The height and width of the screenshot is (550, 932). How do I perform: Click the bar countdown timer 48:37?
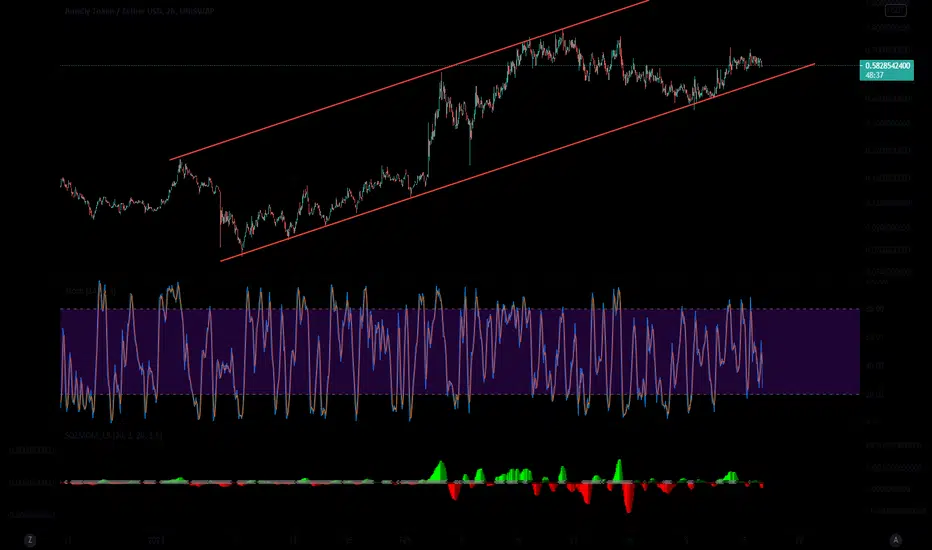pyautogui.click(x=874, y=76)
